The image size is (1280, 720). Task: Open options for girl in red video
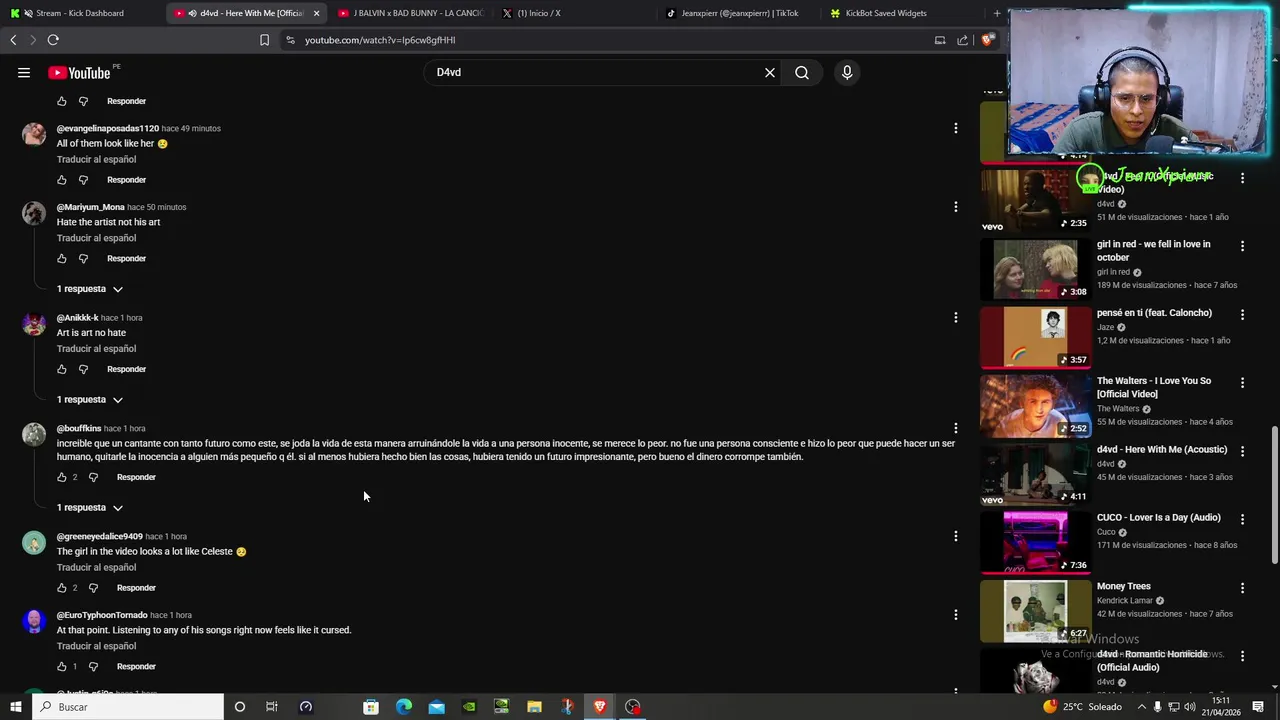point(1242,246)
